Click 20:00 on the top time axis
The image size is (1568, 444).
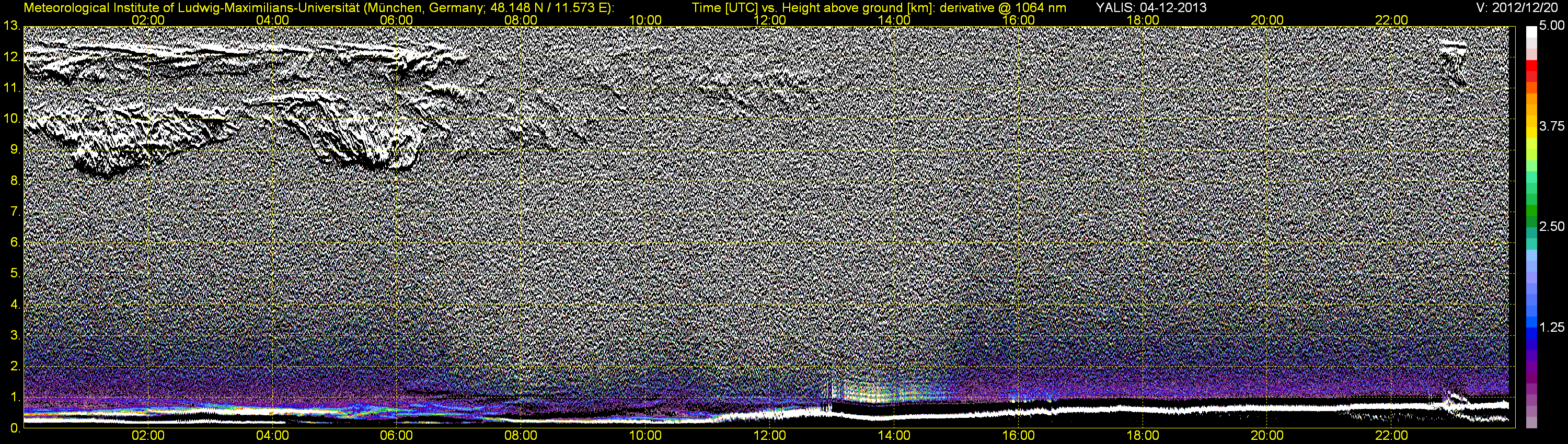pos(1267,20)
